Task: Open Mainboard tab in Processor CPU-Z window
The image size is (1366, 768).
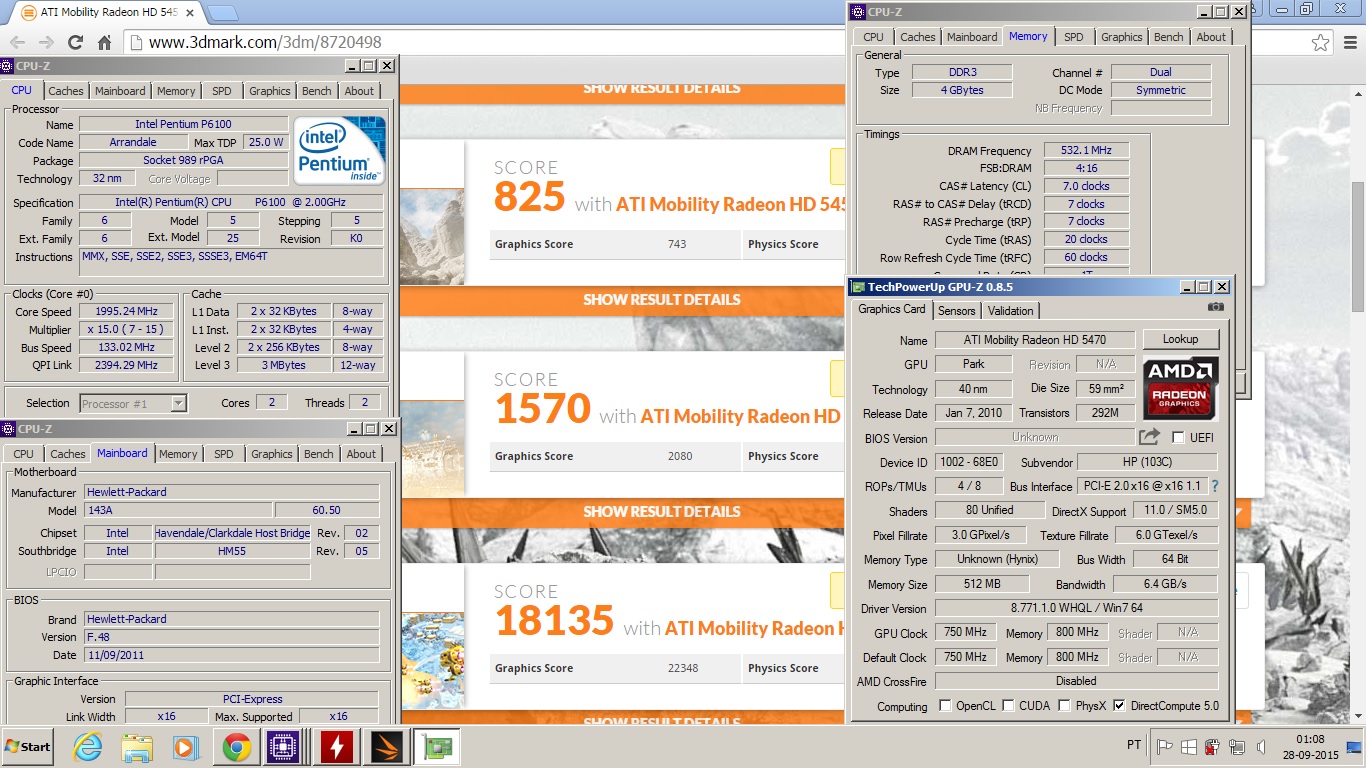Action: (120, 91)
